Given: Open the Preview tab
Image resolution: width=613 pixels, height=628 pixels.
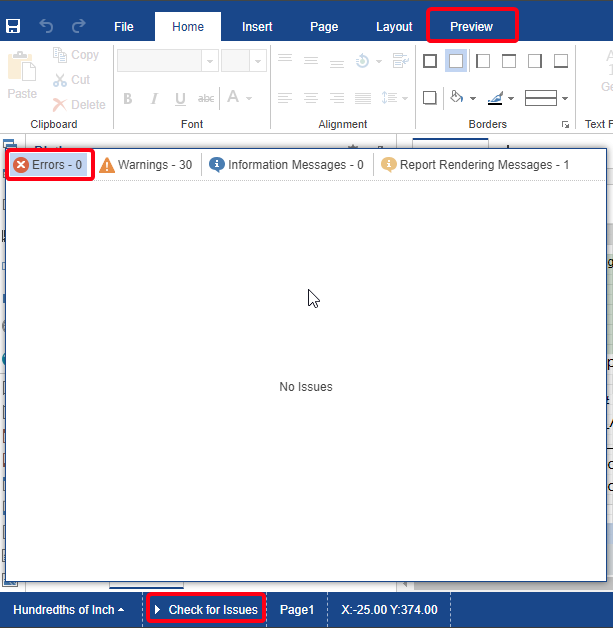Looking at the screenshot, I should 471,27.
